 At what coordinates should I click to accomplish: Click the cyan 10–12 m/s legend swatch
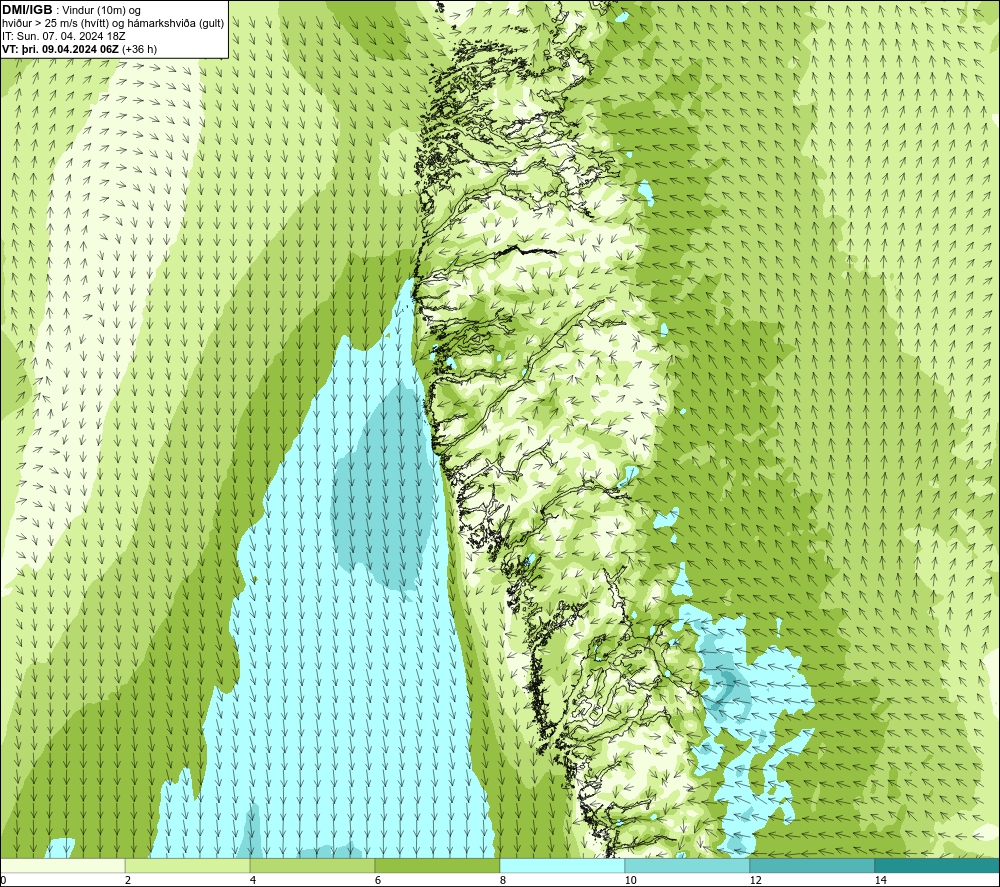click(688, 865)
